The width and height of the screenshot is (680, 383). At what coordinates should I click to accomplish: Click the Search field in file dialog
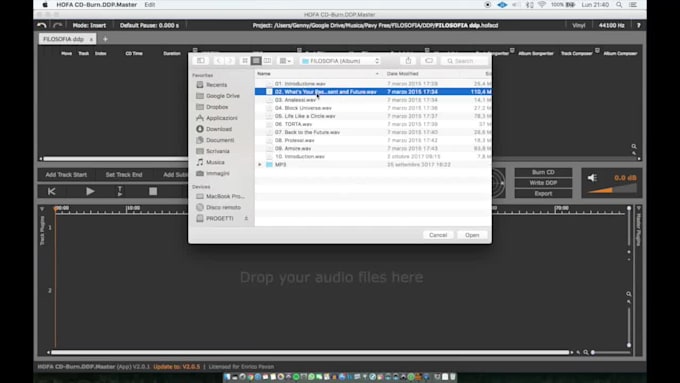click(x=465, y=61)
